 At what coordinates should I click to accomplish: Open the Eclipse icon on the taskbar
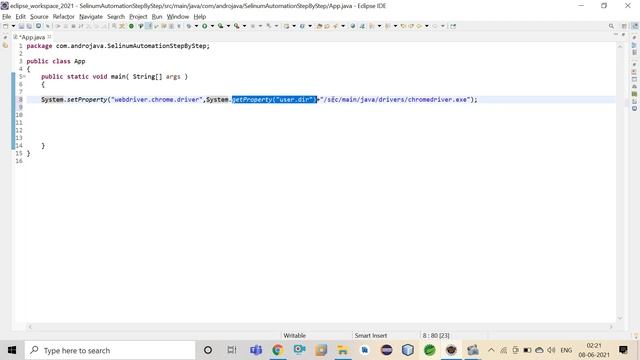pyautogui.click(x=387, y=350)
